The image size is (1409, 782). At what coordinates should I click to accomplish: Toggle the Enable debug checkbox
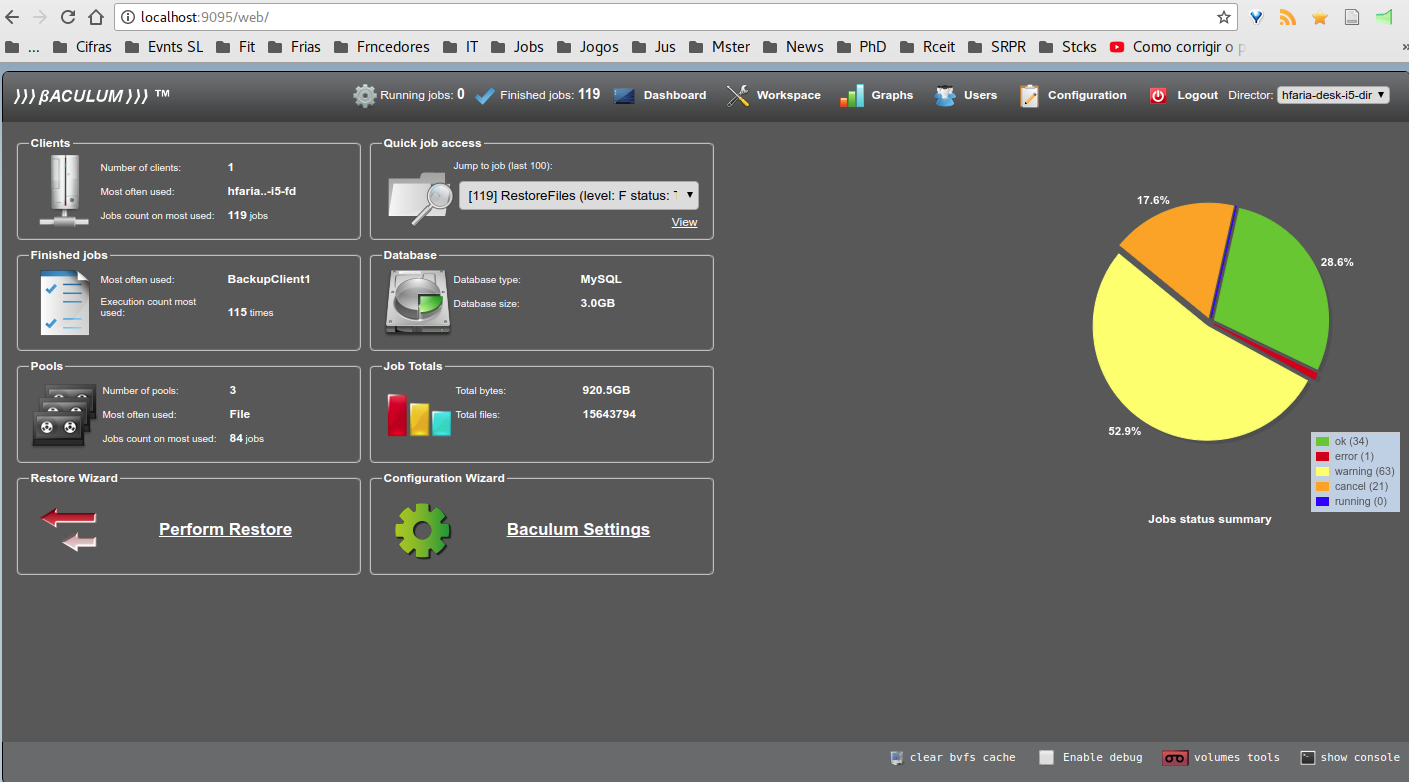1046,757
